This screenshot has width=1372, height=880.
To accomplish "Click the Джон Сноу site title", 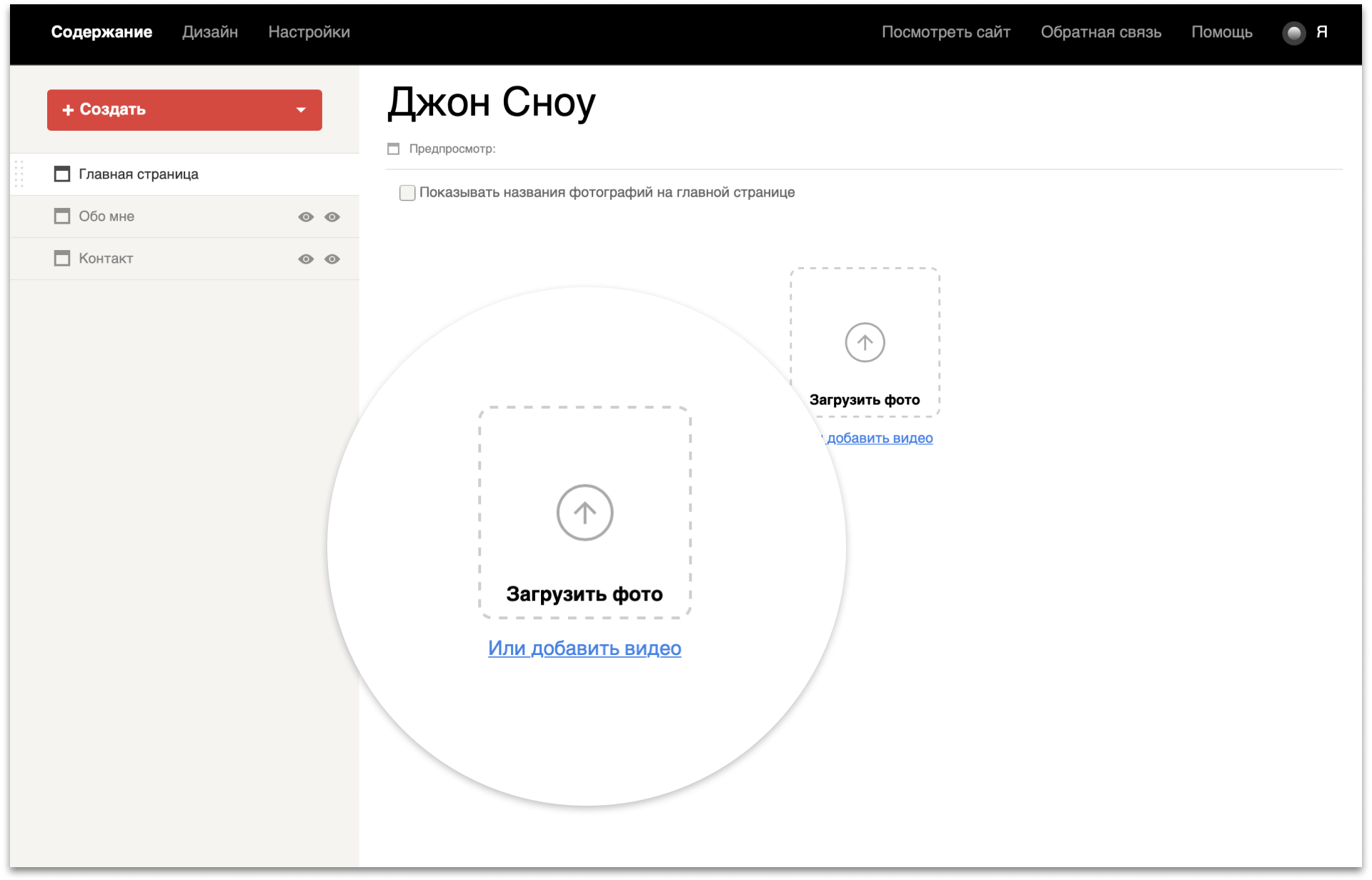I will coord(491,103).
